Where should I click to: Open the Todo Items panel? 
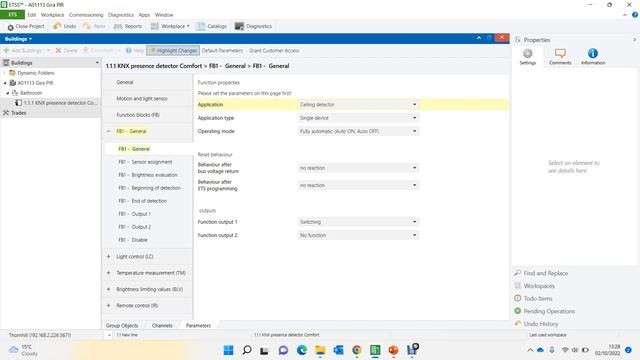(x=539, y=299)
